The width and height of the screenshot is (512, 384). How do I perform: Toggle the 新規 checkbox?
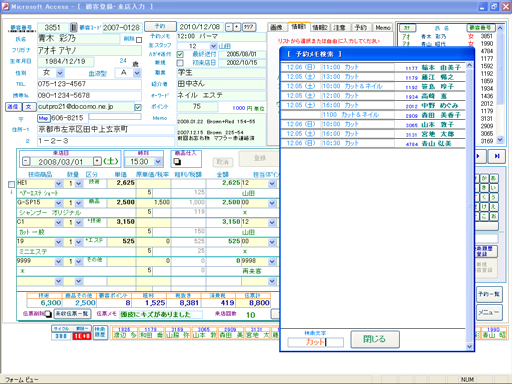(x=180, y=63)
